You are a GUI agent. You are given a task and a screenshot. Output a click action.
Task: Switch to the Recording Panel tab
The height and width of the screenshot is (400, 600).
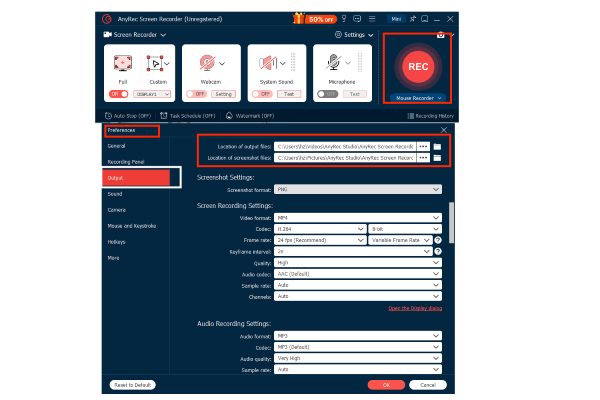click(x=126, y=162)
